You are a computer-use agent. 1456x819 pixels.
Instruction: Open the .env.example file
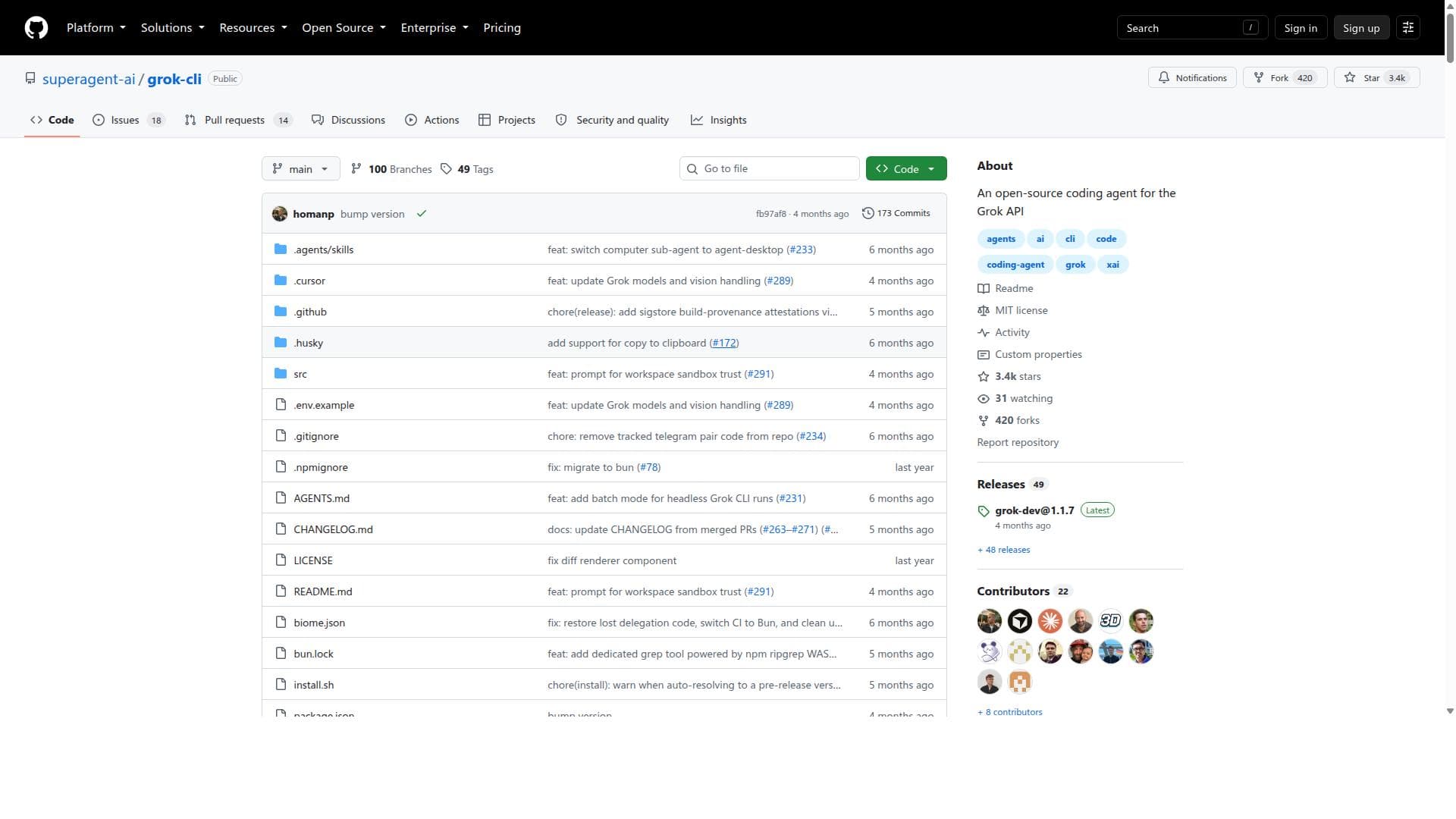coord(324,406)
